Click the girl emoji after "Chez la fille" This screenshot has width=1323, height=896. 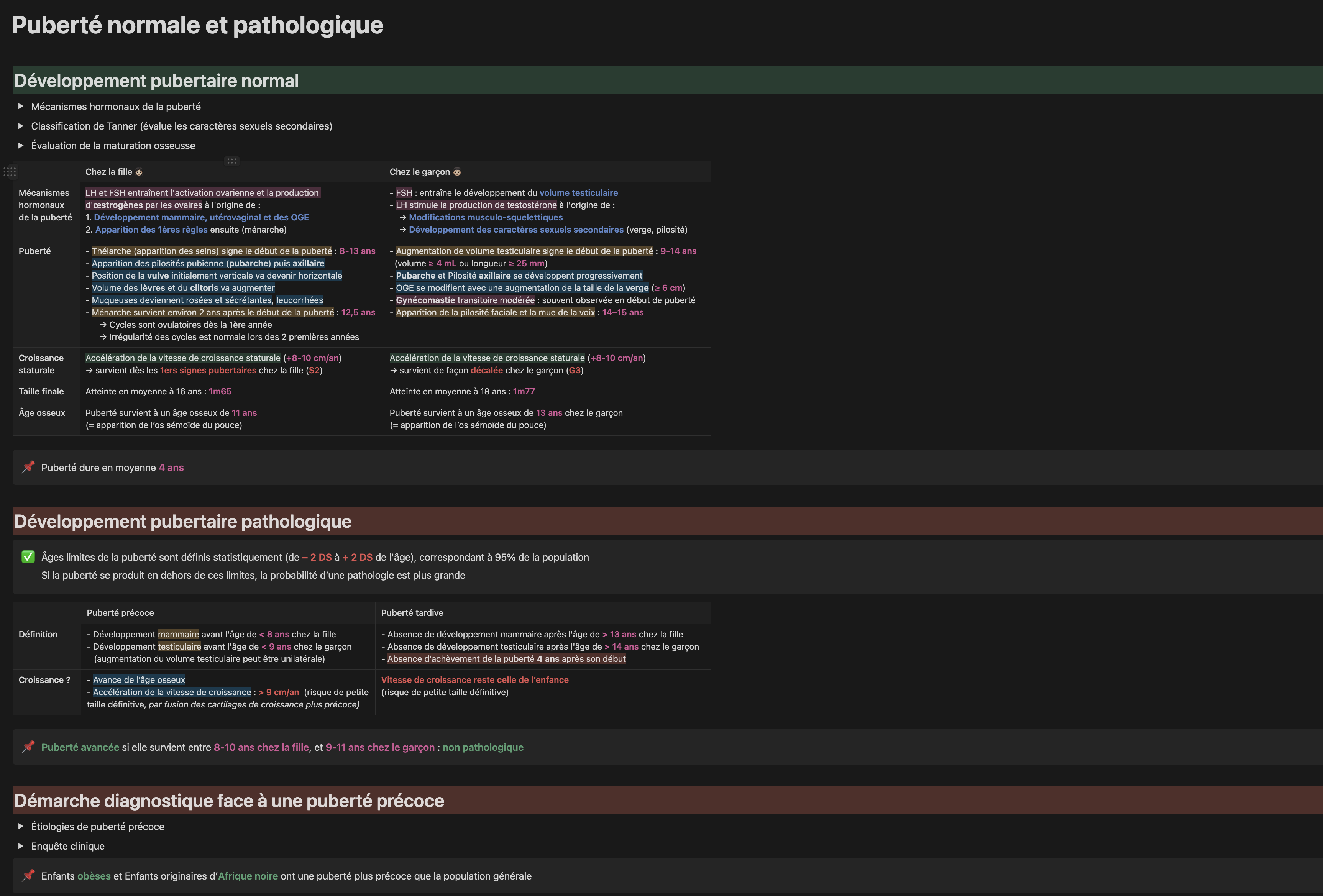click(139, 172)
